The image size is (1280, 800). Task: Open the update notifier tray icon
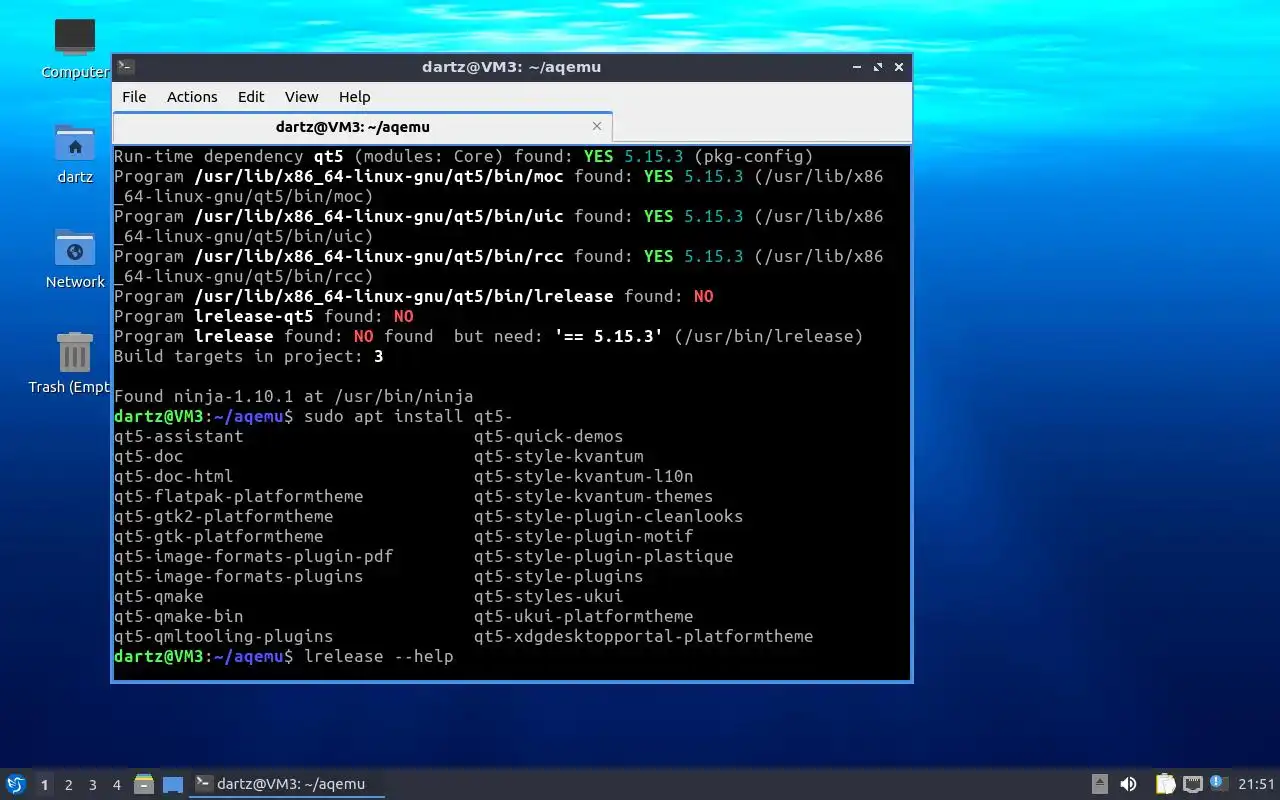click(1218, 783)
